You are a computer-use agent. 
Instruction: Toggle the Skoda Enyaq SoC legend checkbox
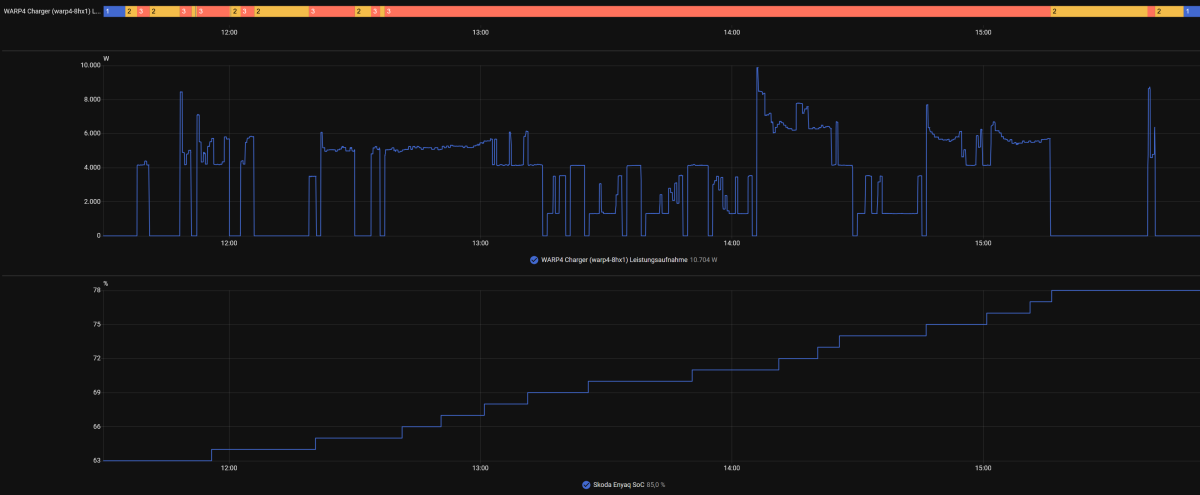[585, 485]
